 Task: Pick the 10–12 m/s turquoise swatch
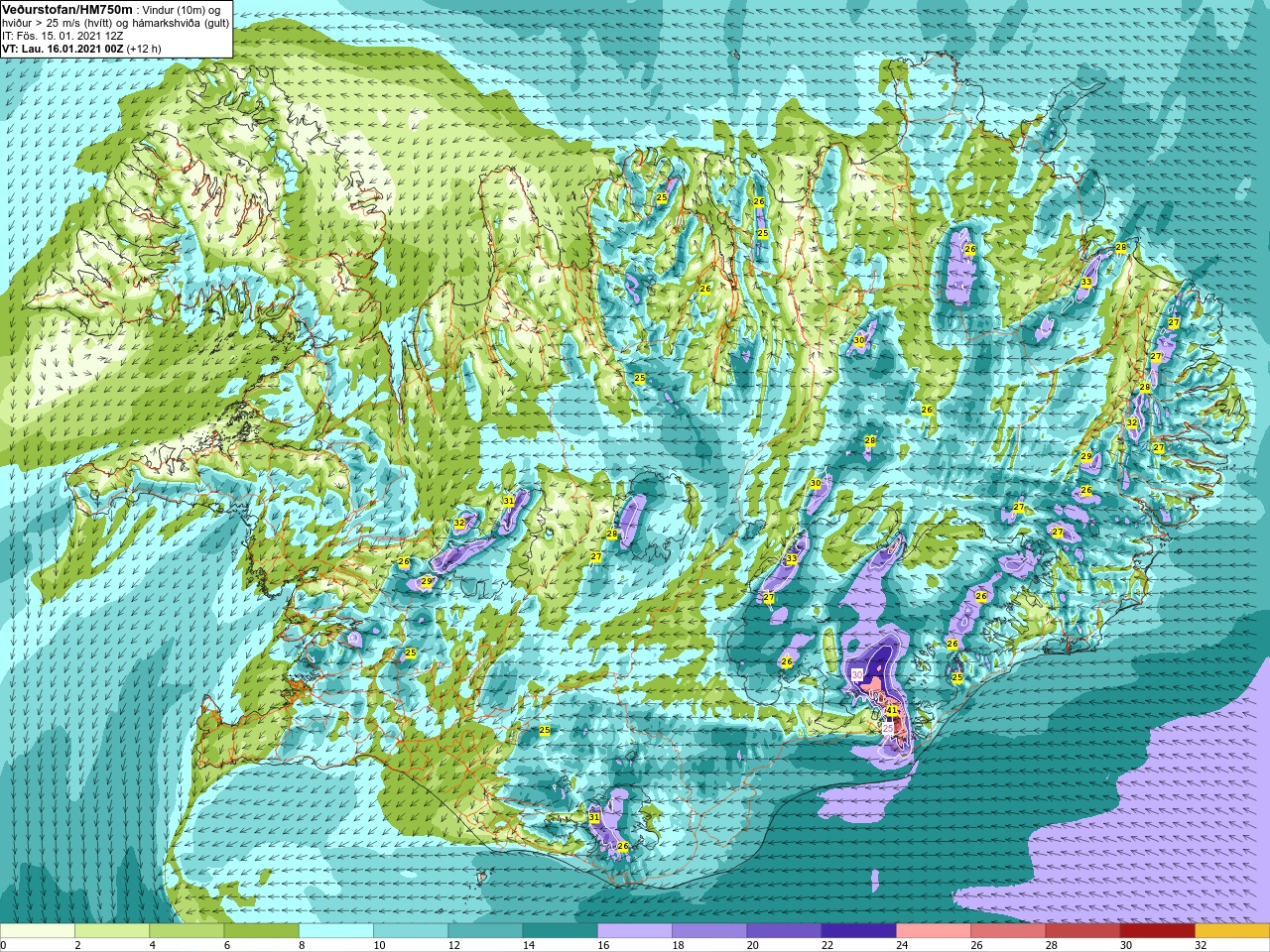(x=411, y=931)
